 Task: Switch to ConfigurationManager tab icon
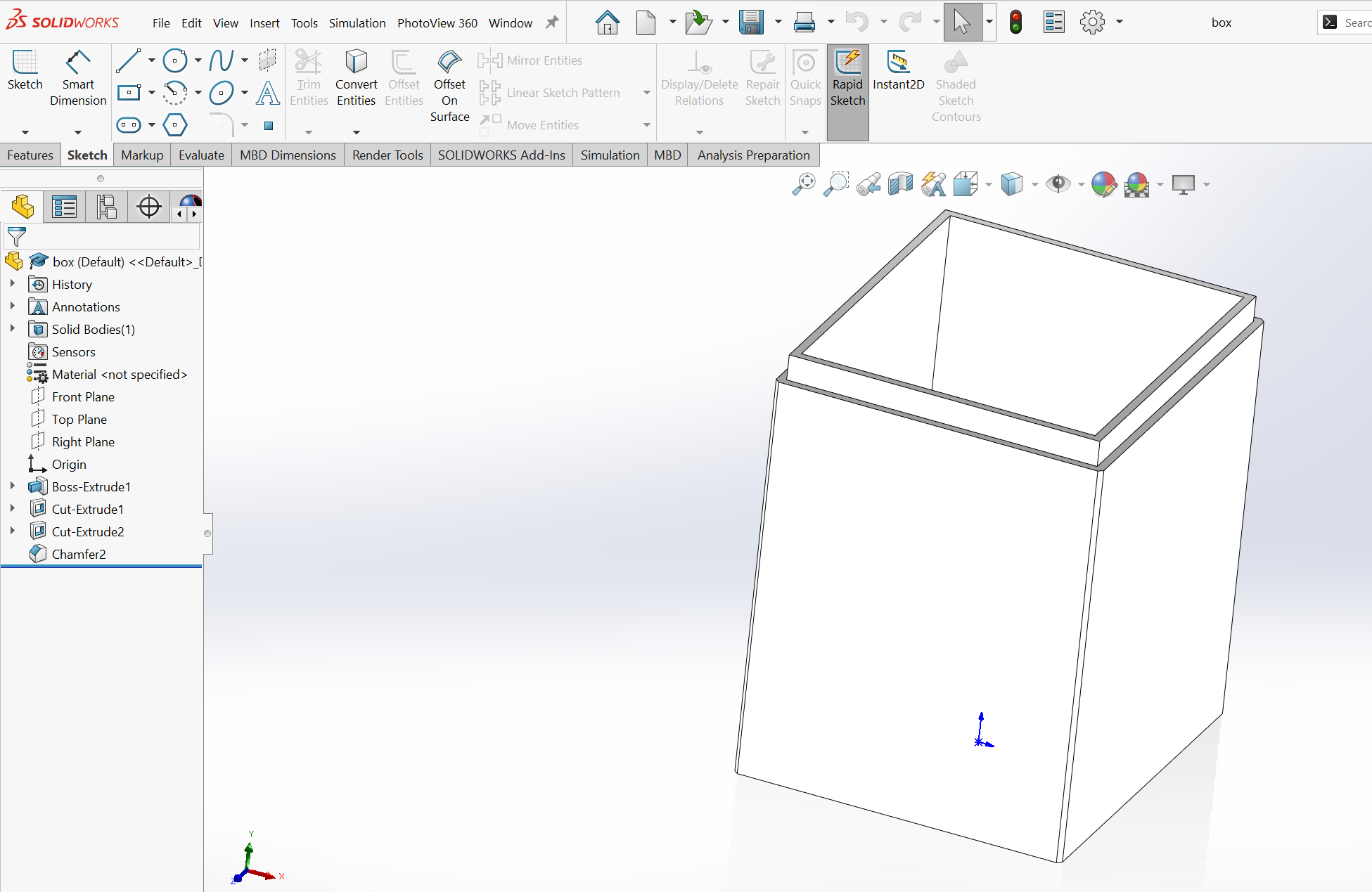[107, 207]
